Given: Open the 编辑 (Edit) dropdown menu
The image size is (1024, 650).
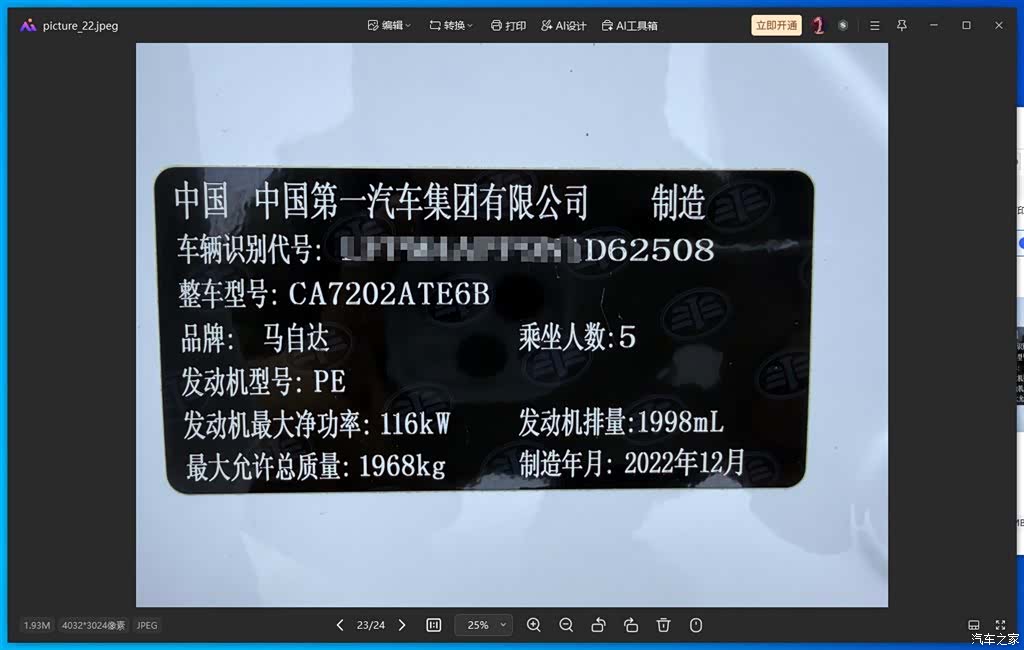Looking at the screenshot, I should pyautogui.click(x=389, y=25).
